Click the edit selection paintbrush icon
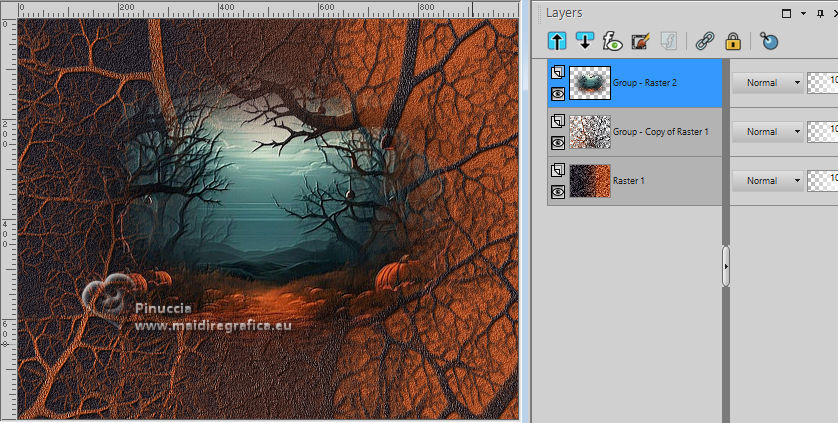Image resolution: width=838 pixels, height=423 pixels. (x=640, y=41)
